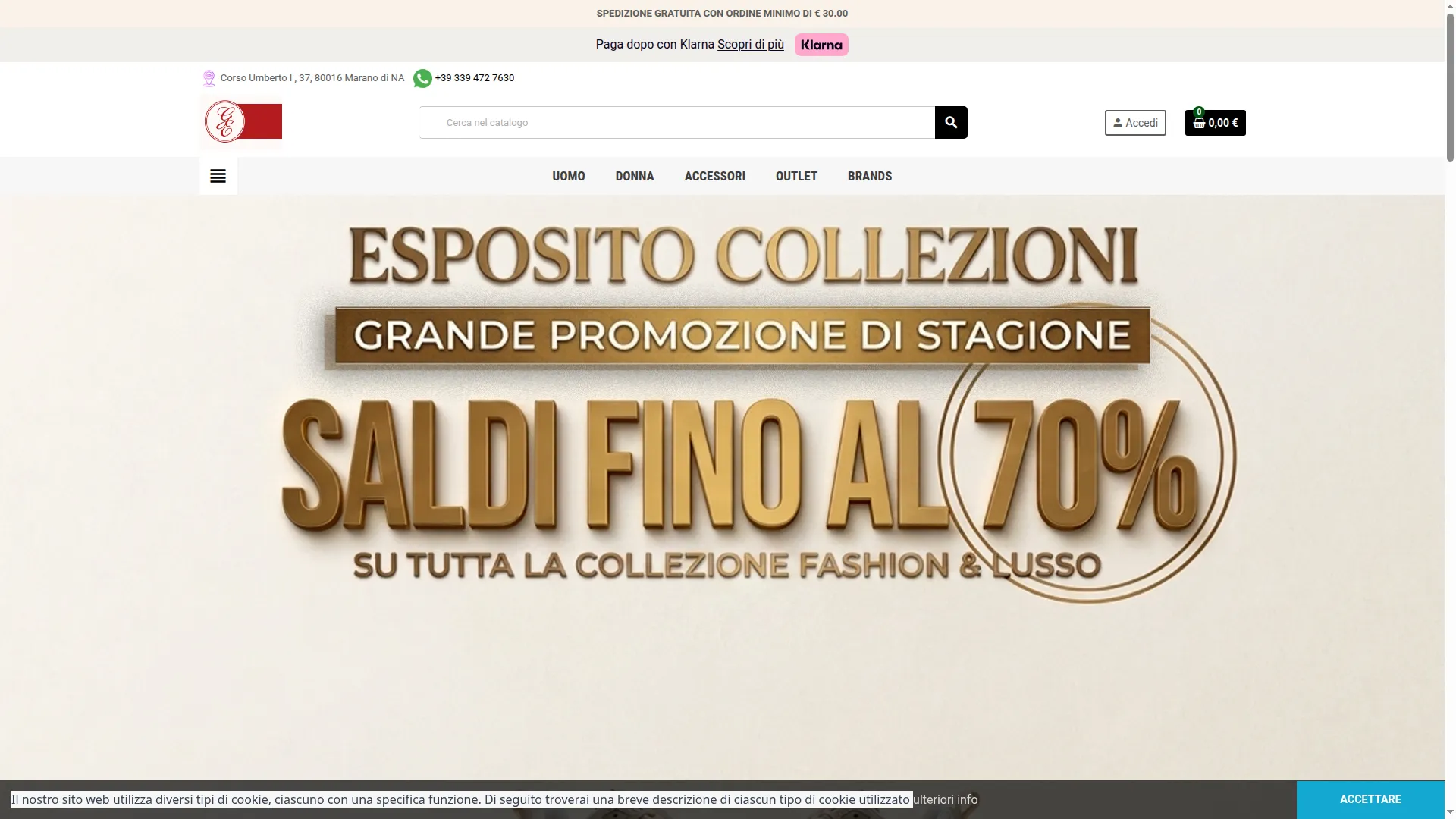Click the Klarna pink badge

[x=821, y=45]
